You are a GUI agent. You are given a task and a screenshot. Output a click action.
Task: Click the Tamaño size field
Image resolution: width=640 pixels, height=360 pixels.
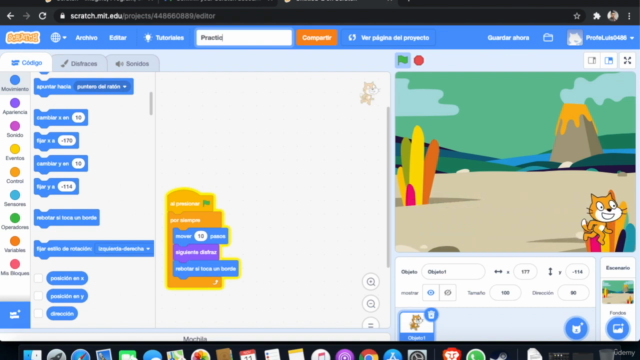[505, 293]
